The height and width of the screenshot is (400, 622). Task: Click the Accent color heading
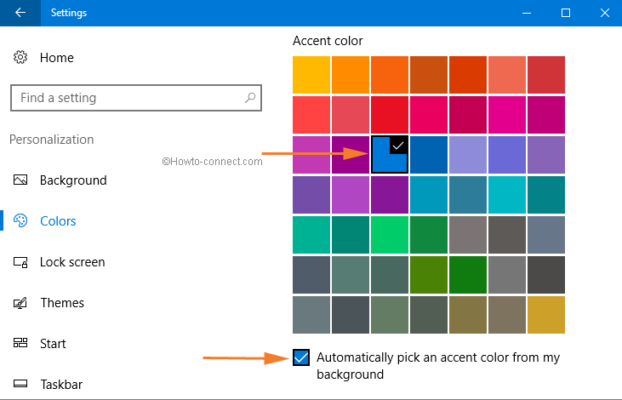click(x=328, y=40)
